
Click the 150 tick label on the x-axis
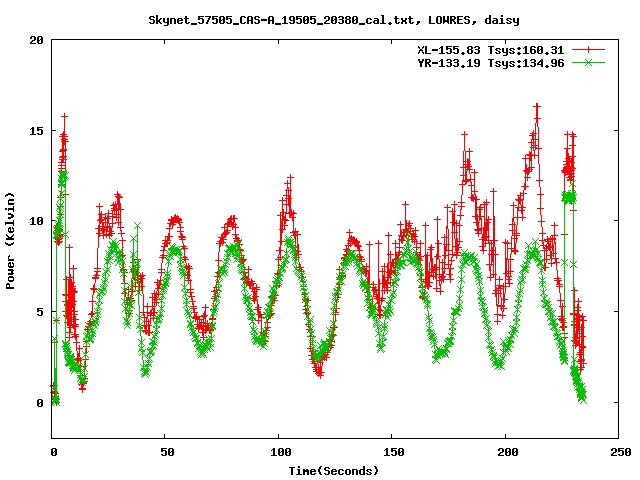[x=392, y=452]
